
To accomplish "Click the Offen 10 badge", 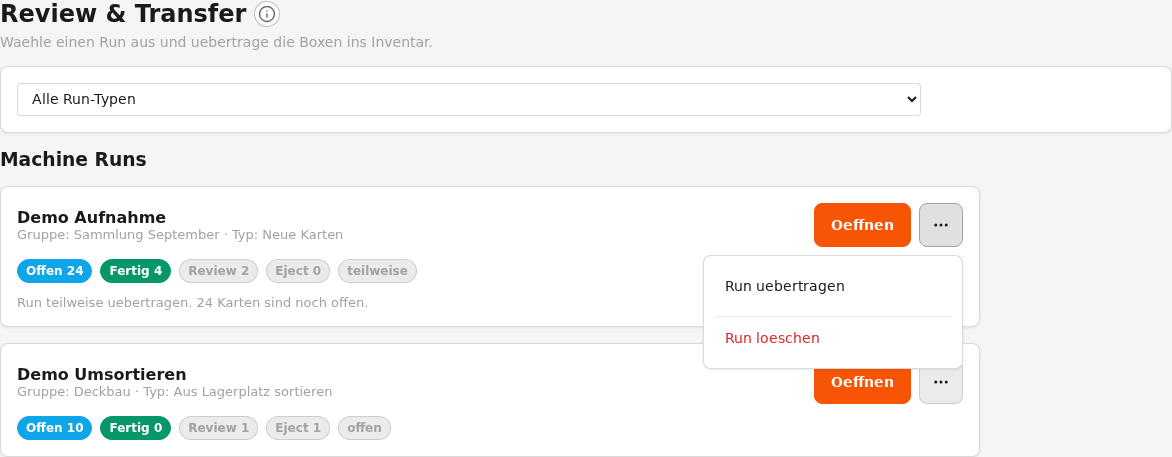I will [x=55, y=428].
